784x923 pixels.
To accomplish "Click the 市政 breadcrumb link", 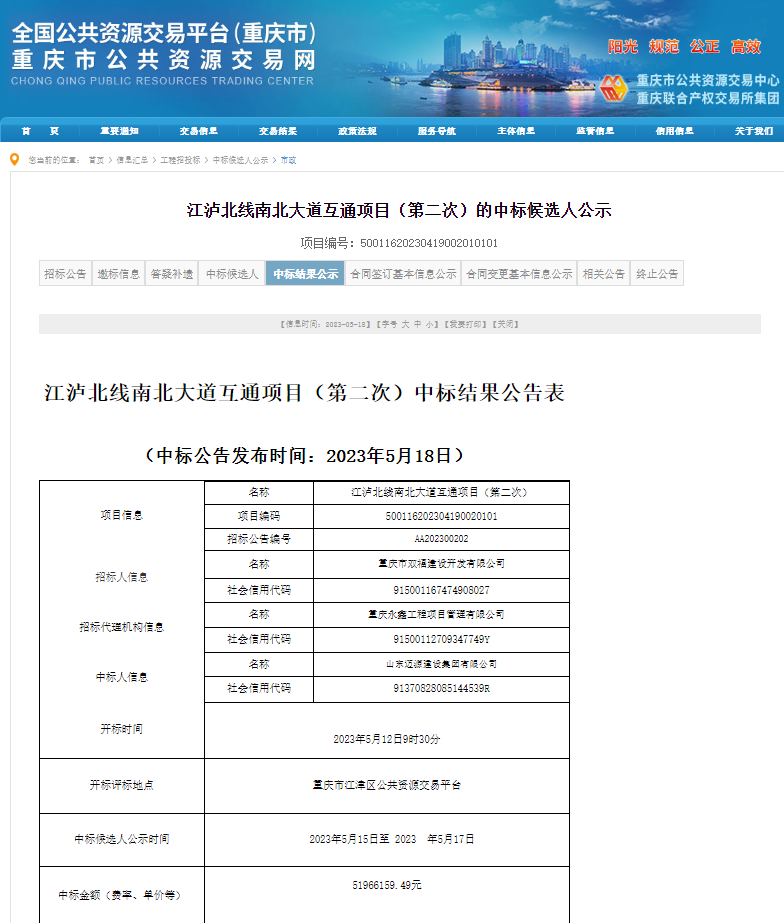I will (288, 160).
